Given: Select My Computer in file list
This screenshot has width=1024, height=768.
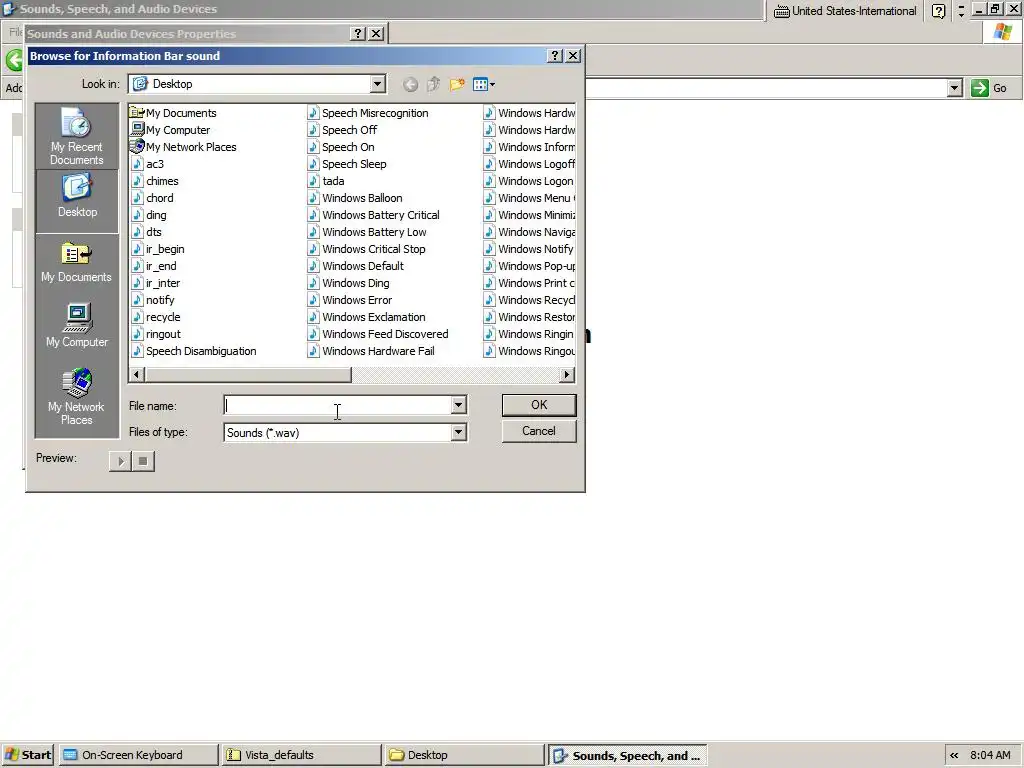Looking at the screenshot, I should (x=170, y=130).
